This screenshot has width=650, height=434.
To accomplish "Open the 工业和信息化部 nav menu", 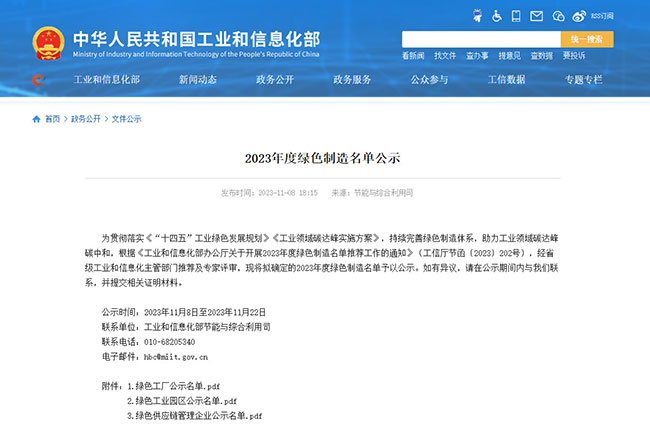I will click(107, 80).
